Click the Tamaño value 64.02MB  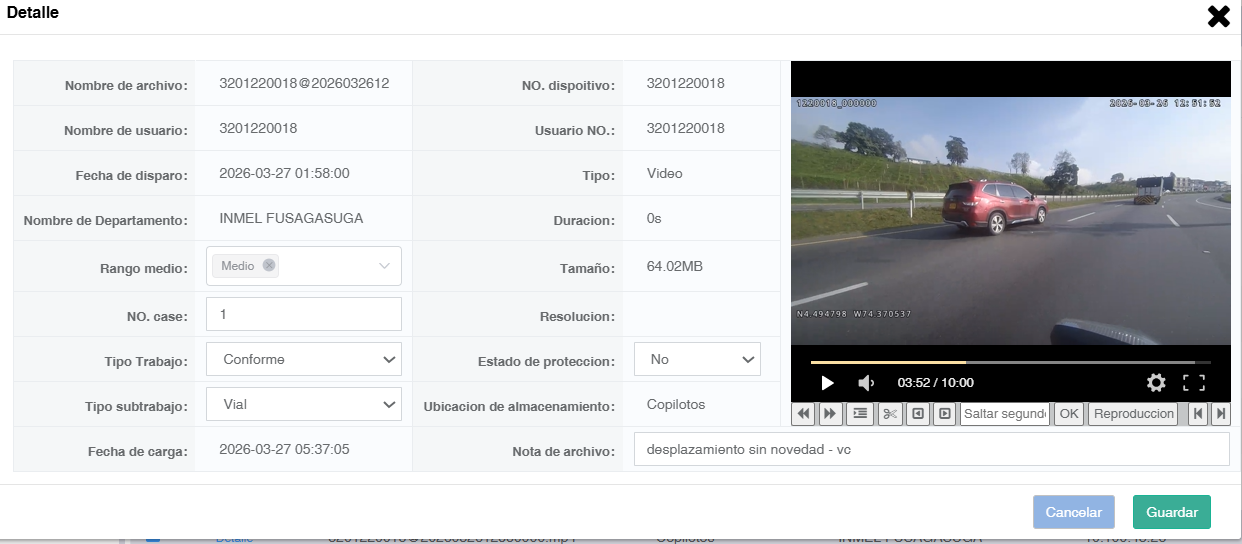[x=675, y=267]
